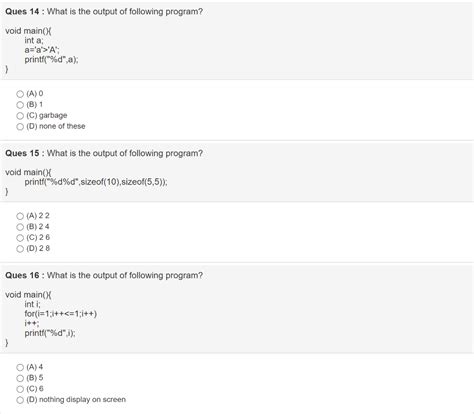Click the printf sizeof code line
Image resolution: width=474 pixels, height=414 pixels.
(x=96, y=182)
